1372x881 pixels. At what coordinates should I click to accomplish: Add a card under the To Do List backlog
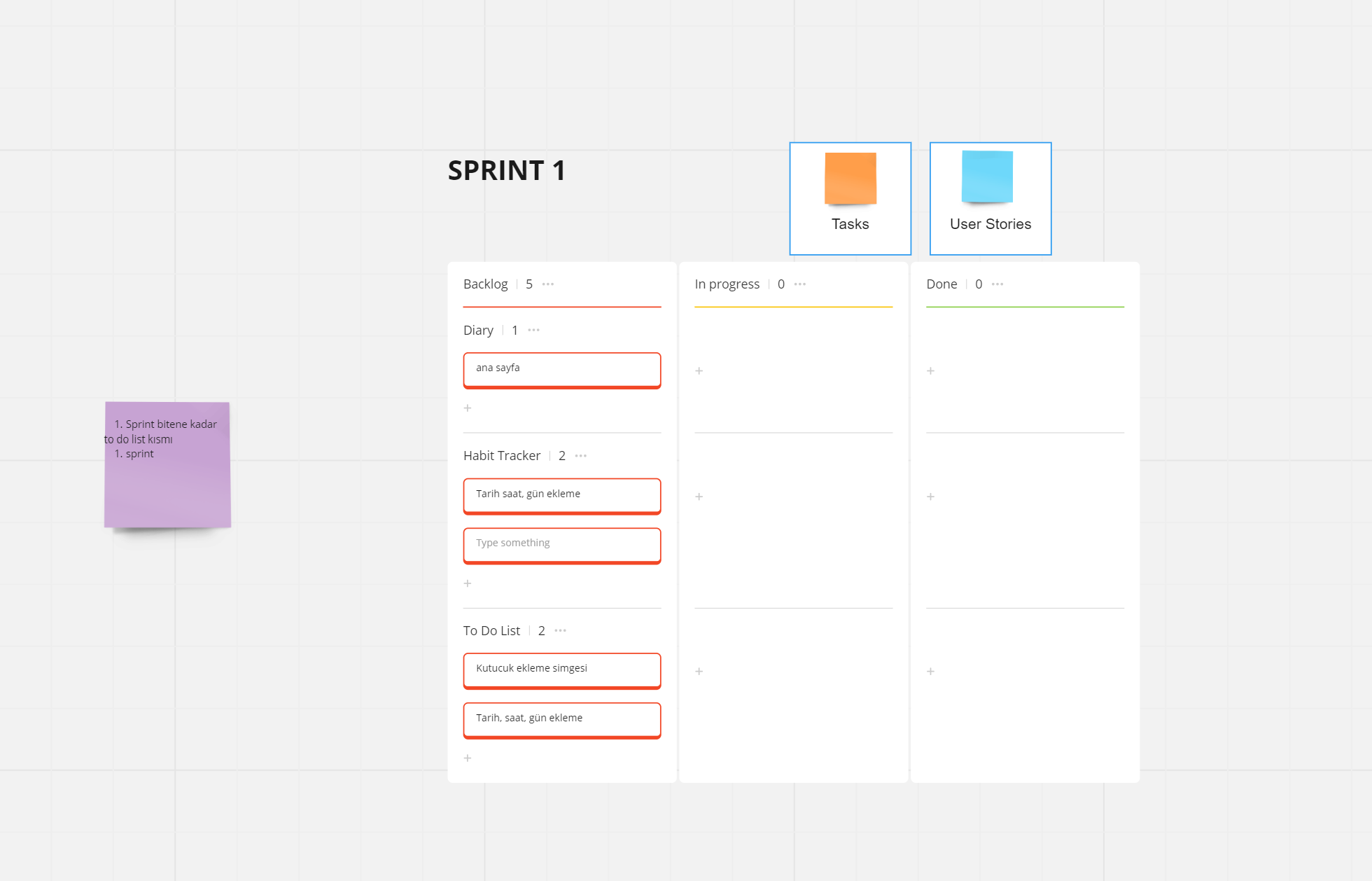[468, 758]
